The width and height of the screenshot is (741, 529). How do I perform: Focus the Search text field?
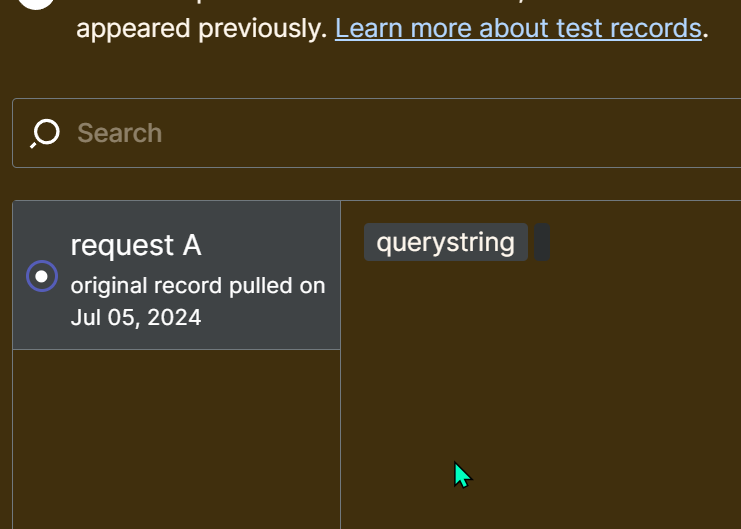click(x=377, y=133)
